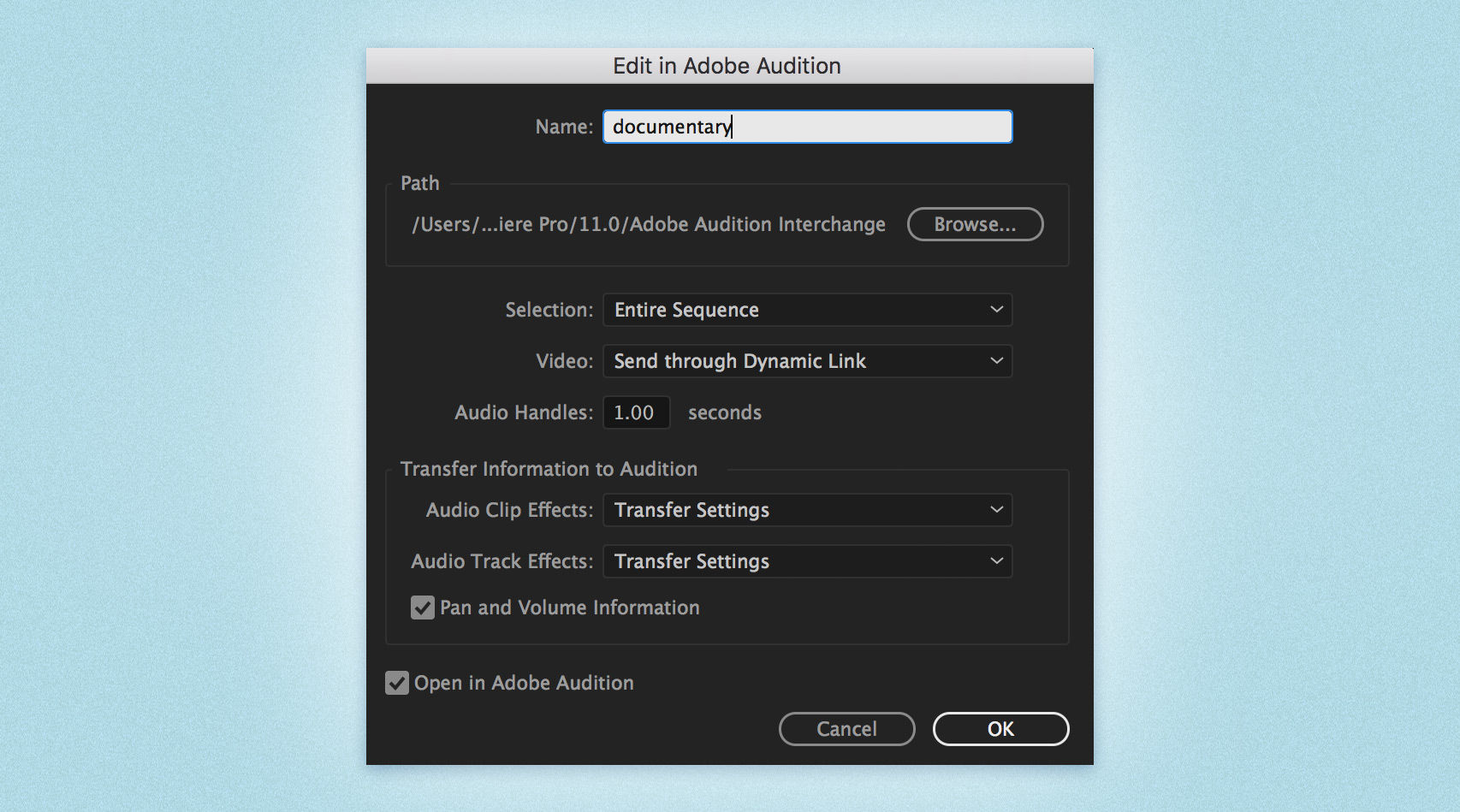Expand the Video dropdown options
The image size is (1460, 812).
click(995, 361)
